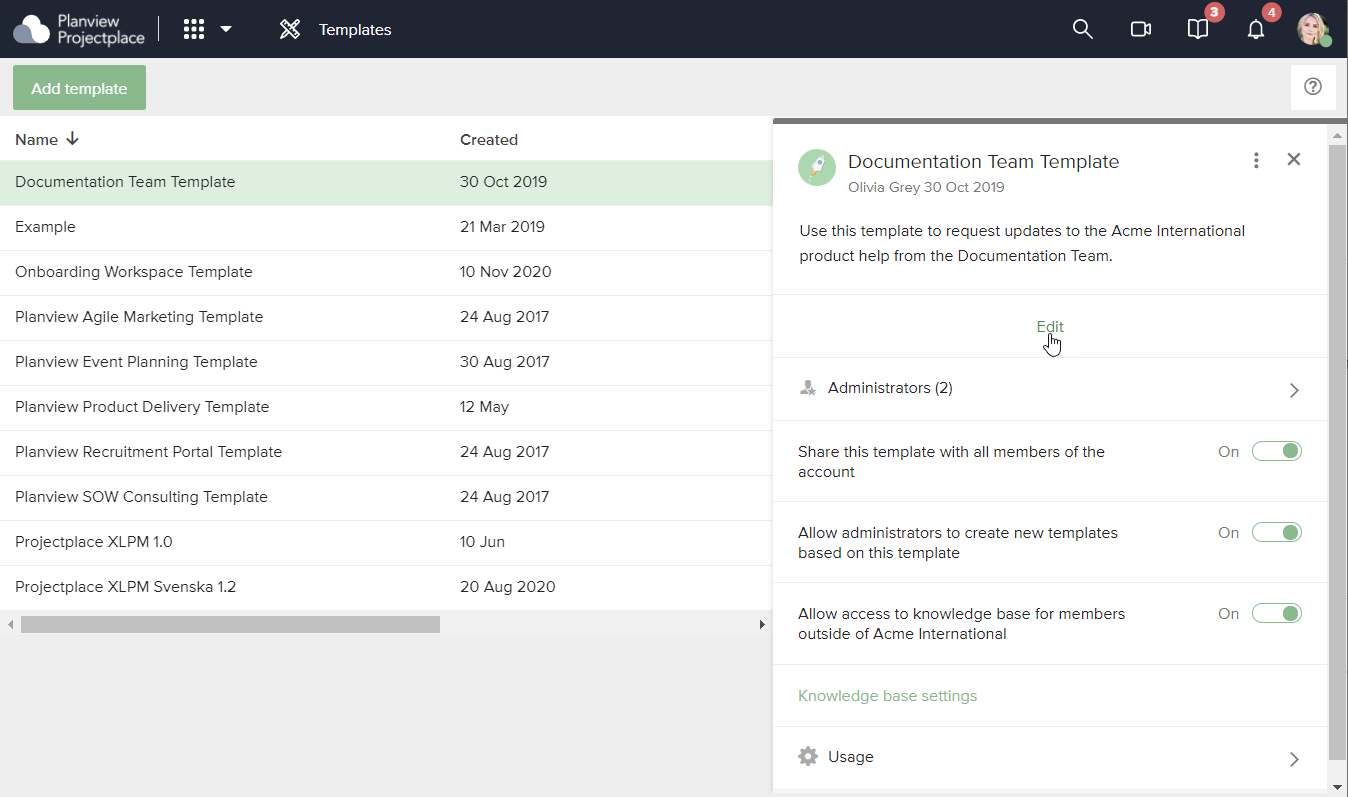This screenshot has height=797, width=1348.
Task: Click the left arrow of horizontal scrollbar
Action: pyautogui.click(x=10, y=624)
